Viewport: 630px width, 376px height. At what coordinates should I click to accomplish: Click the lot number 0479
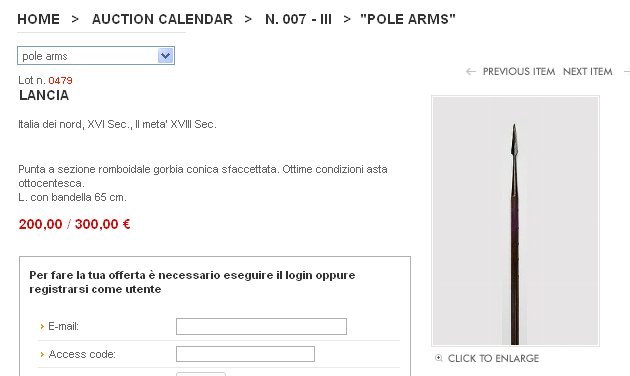coord(60,80)
